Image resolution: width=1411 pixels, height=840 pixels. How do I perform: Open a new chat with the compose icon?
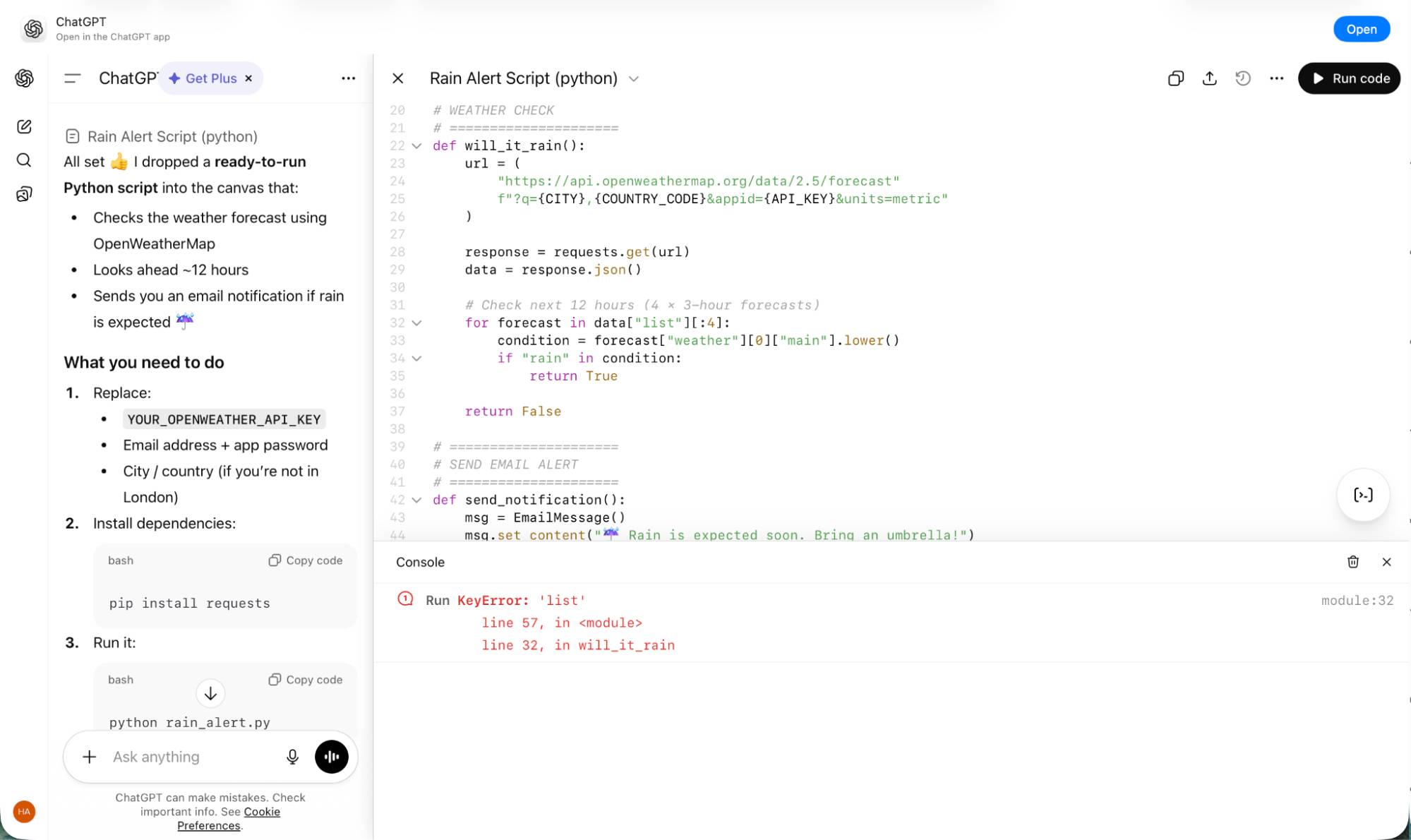(24, 127)
